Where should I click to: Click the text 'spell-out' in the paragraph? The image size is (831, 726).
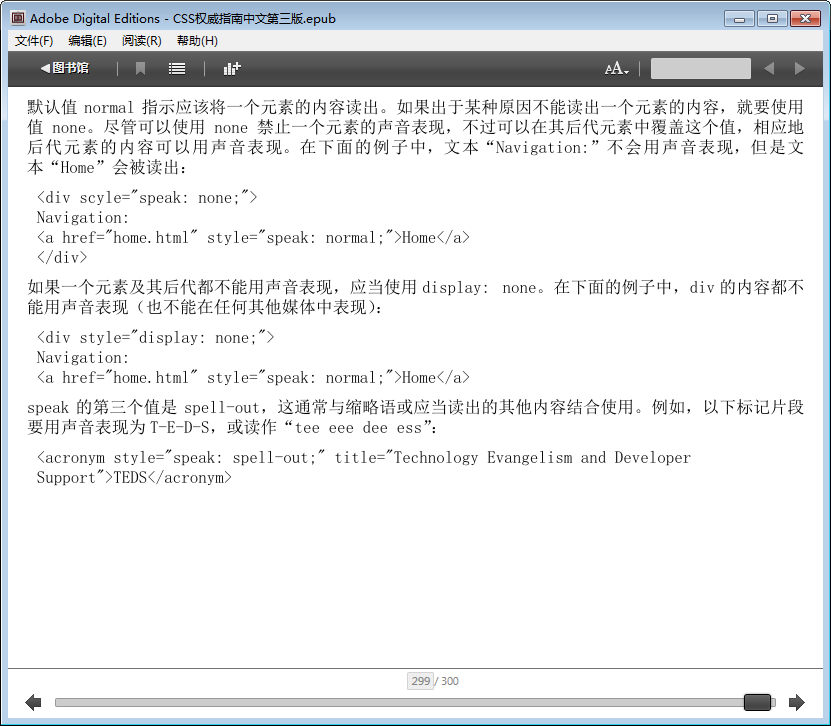click(222, 408)
